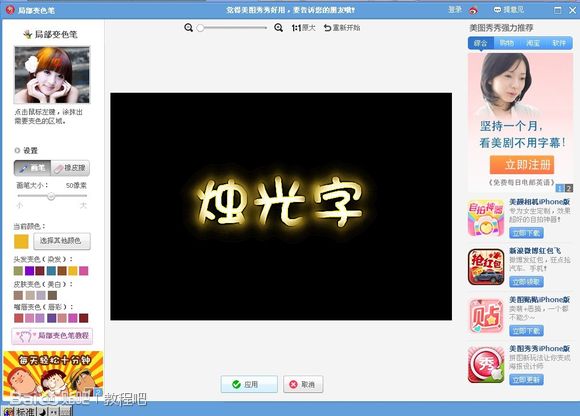Click 选择其他颜色 button

tap(62, 241)
